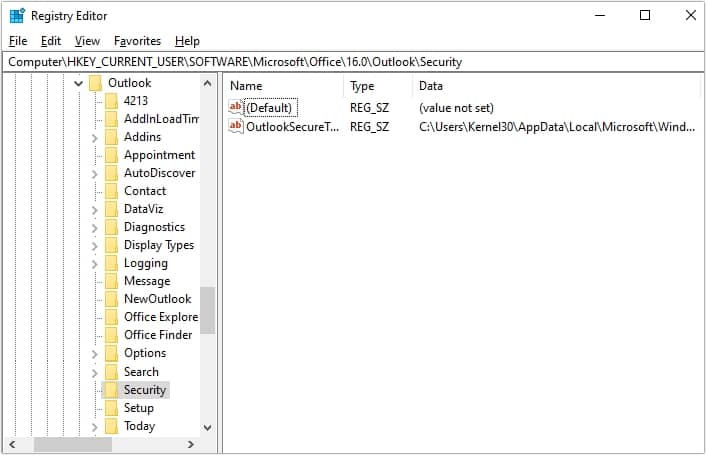Expand the Options key
This screenshot has height=456, width=707.
coord(95,355)
